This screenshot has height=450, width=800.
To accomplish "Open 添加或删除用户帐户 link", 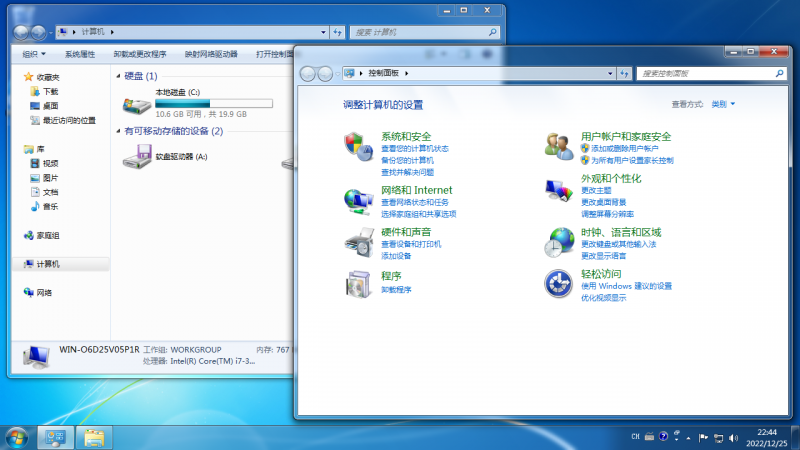I will click(624, 148).
